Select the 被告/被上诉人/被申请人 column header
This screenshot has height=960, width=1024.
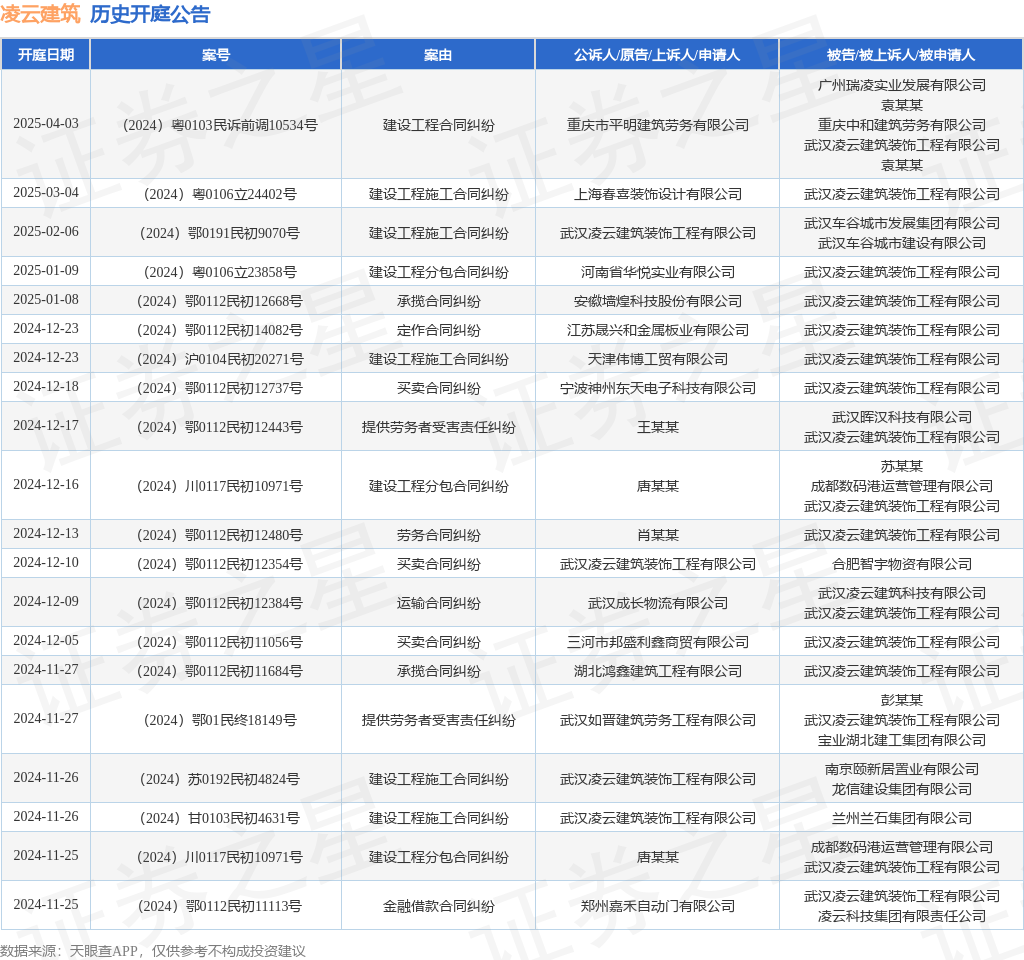click(x=901, y=55)
